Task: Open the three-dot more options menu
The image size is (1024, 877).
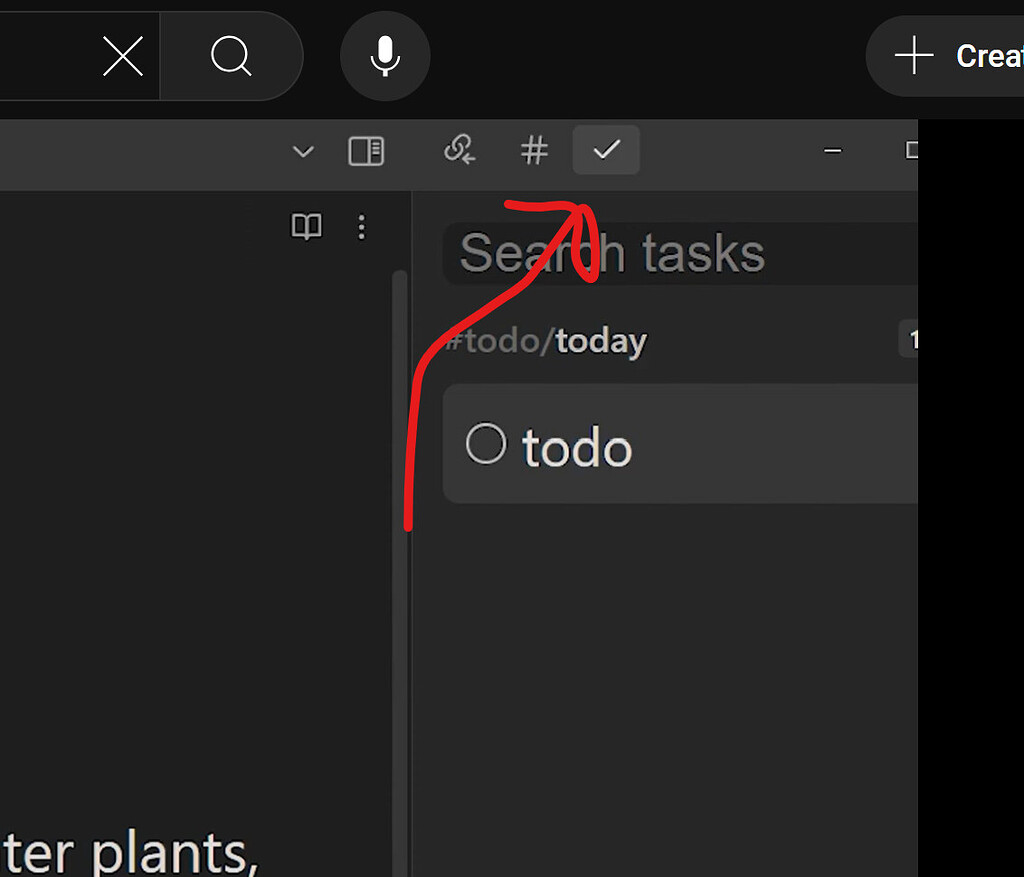Action: click(x=362, y=227)
